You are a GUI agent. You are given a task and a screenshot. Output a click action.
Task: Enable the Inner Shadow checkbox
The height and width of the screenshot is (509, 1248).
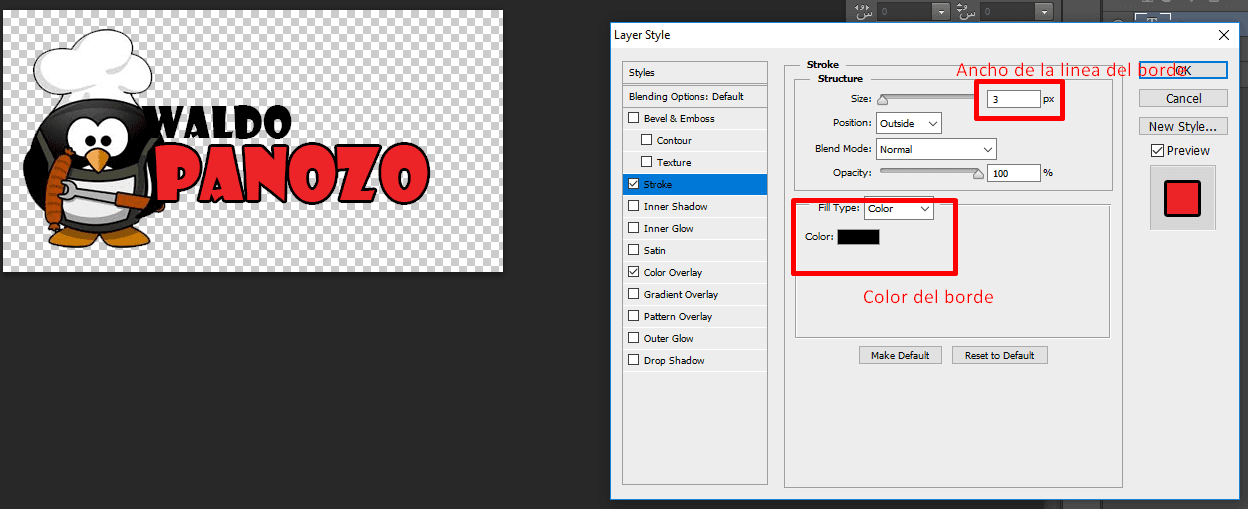(633, 206)
